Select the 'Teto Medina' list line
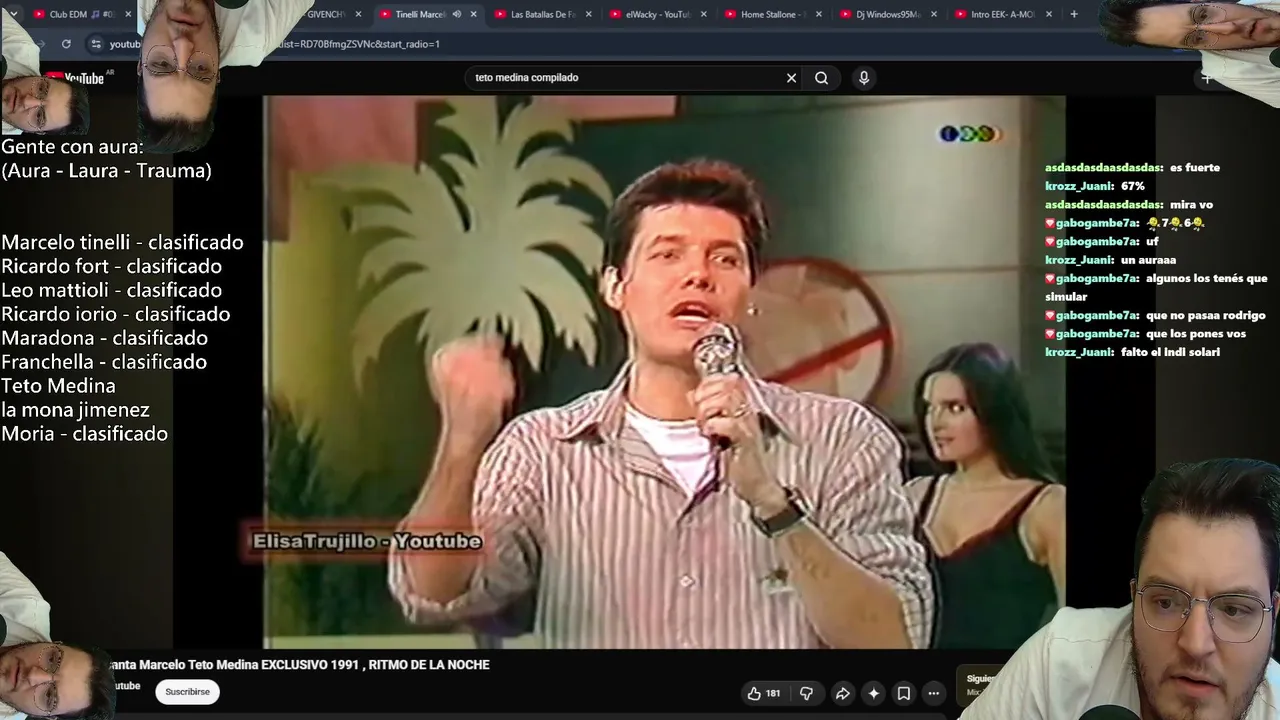 [x=58, y=386]
